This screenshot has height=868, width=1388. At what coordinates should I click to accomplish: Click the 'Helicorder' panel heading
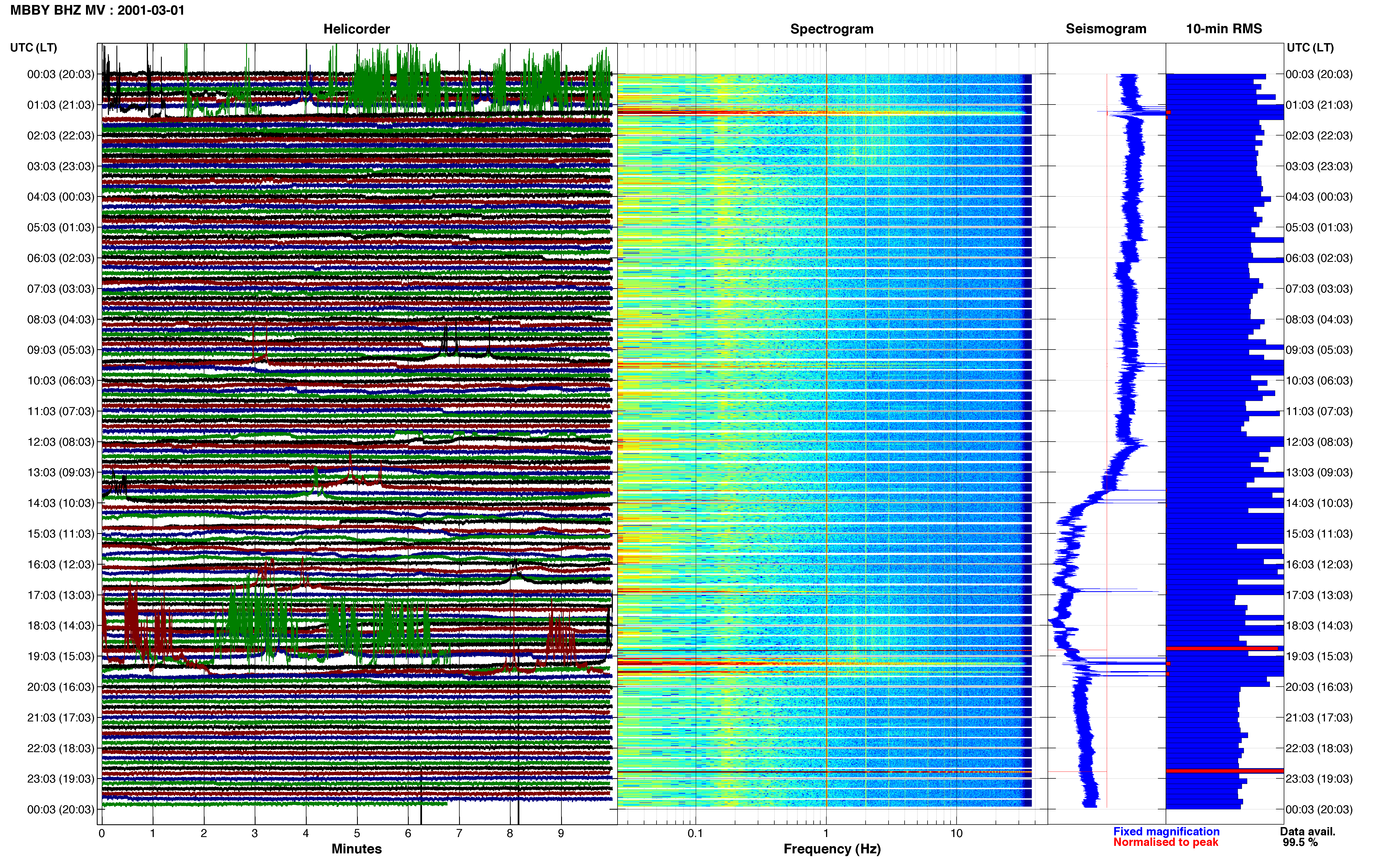coord(356,29)
